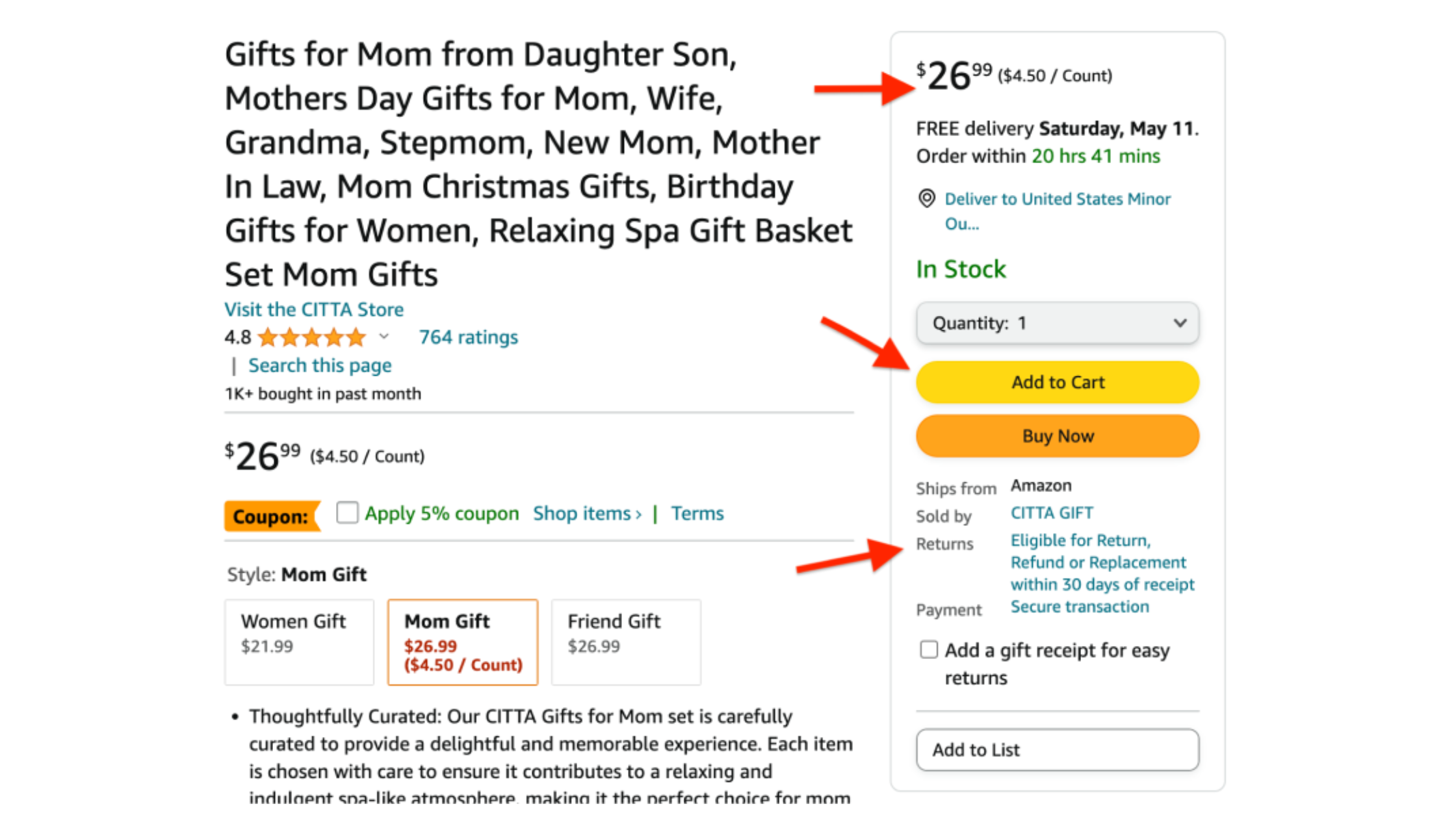Open Search this page
Image resolution: width=1456 pixels, height=819 pixels.
click(x=319, y=365)
